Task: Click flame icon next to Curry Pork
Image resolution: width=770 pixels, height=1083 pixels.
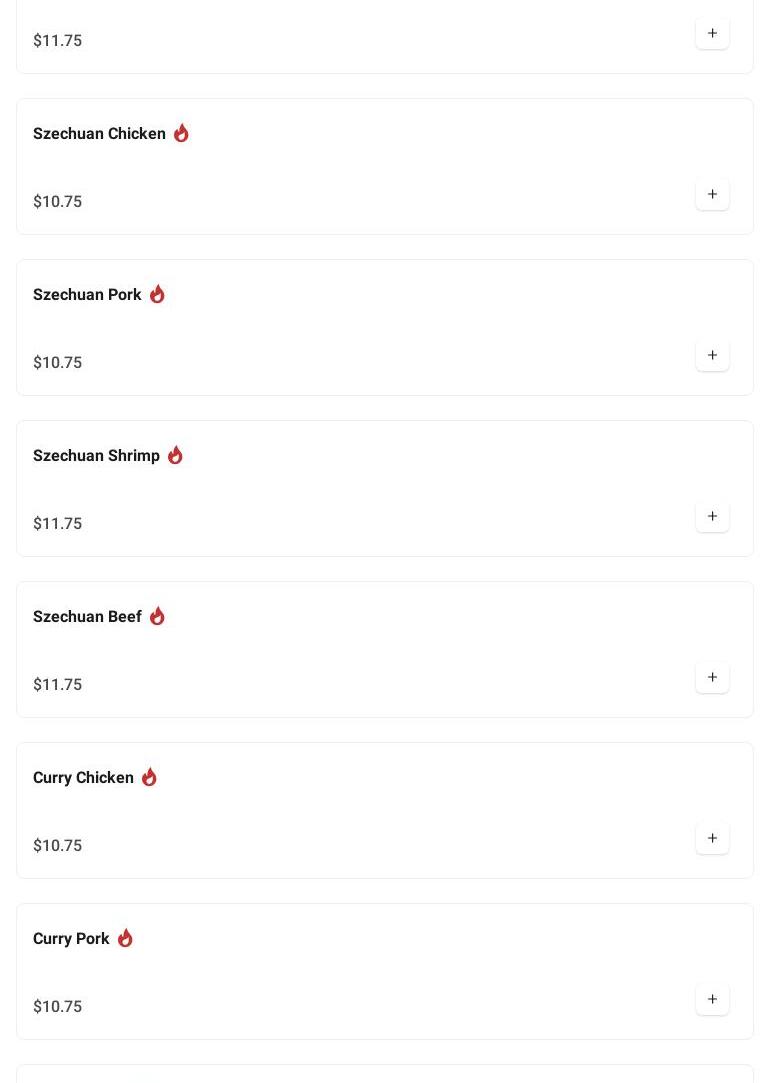Action: point(125,938)
